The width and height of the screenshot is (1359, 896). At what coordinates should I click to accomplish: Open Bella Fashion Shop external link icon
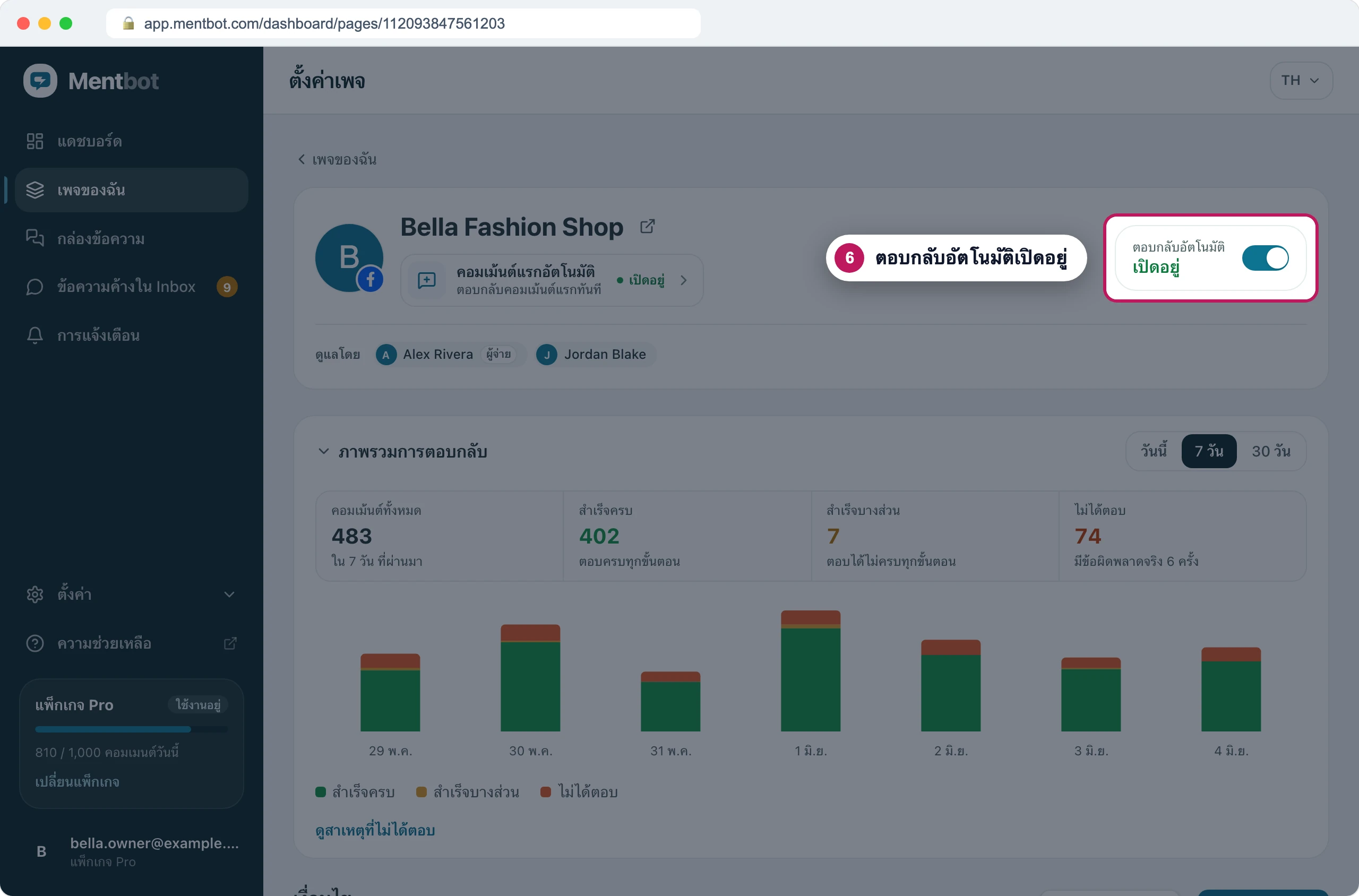pos(647,226)
